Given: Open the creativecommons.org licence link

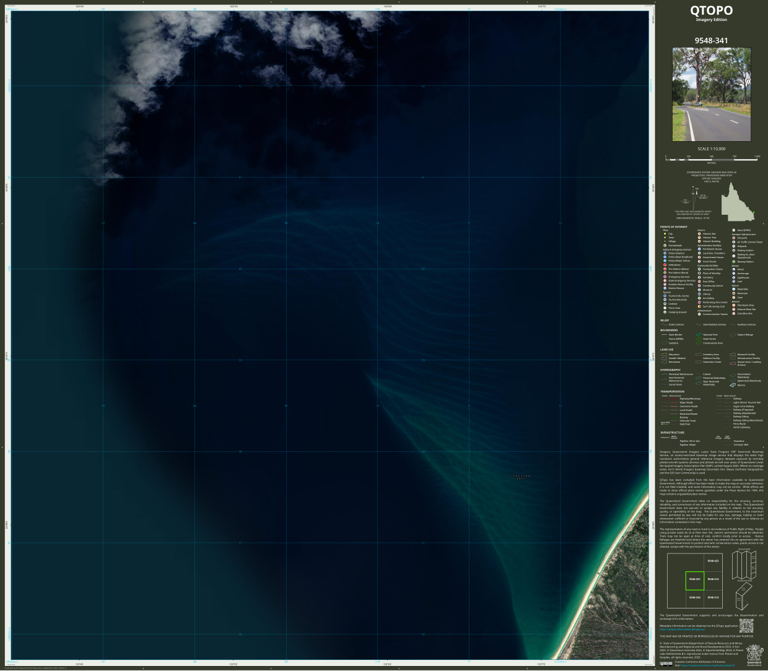Looking at the screenshot, I should [x=707, y=666].
